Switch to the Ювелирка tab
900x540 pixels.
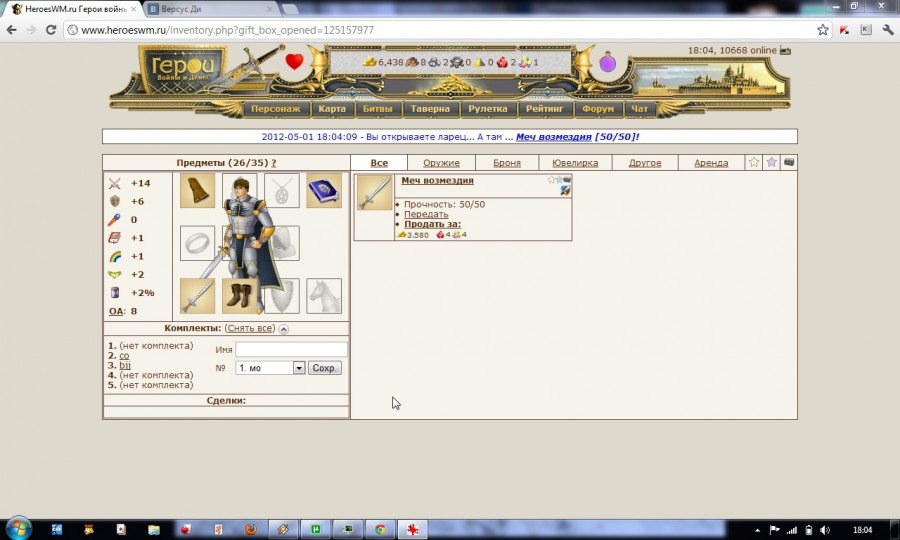point(575,163)
